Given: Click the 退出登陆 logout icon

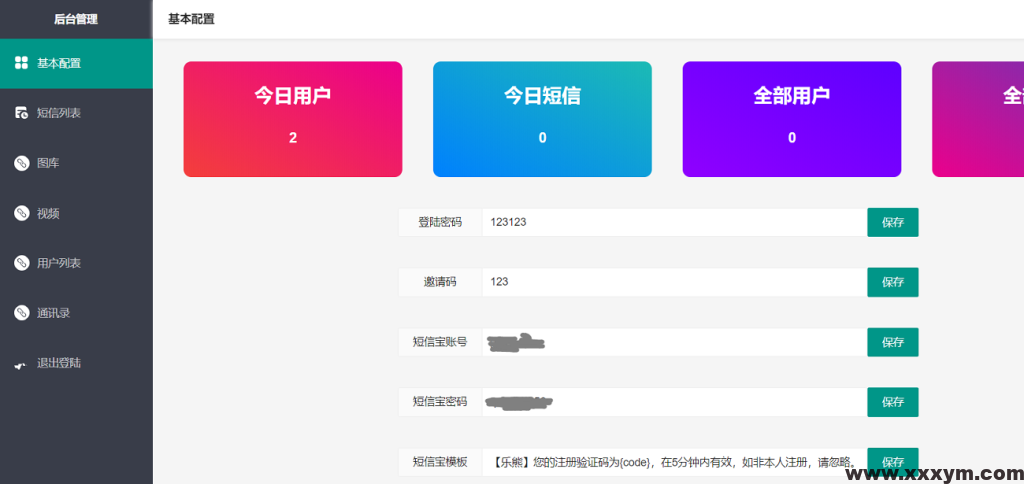Looking at the screenshot, I should 21,364.
